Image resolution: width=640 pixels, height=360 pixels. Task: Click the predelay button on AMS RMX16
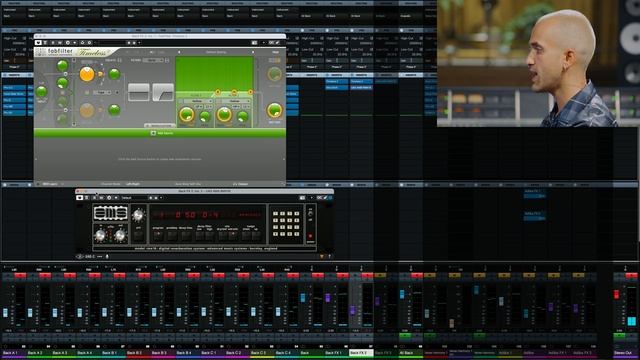(x=172, y=235)
